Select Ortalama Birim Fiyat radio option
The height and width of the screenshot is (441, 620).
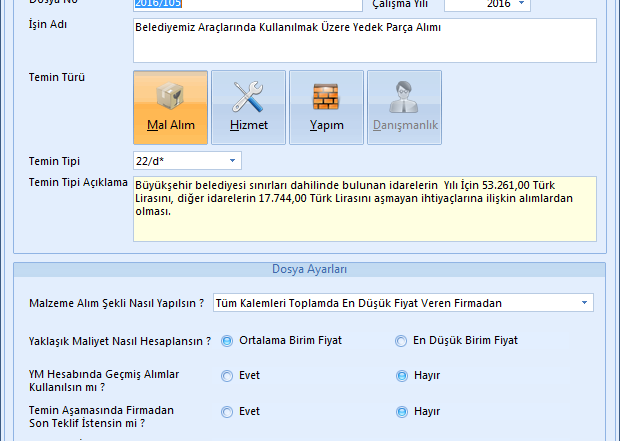227,341
